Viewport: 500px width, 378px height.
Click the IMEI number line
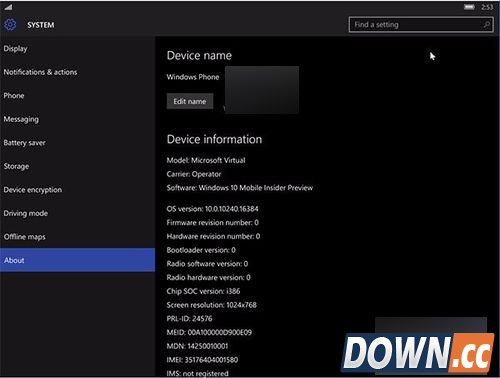pos(202,360)
